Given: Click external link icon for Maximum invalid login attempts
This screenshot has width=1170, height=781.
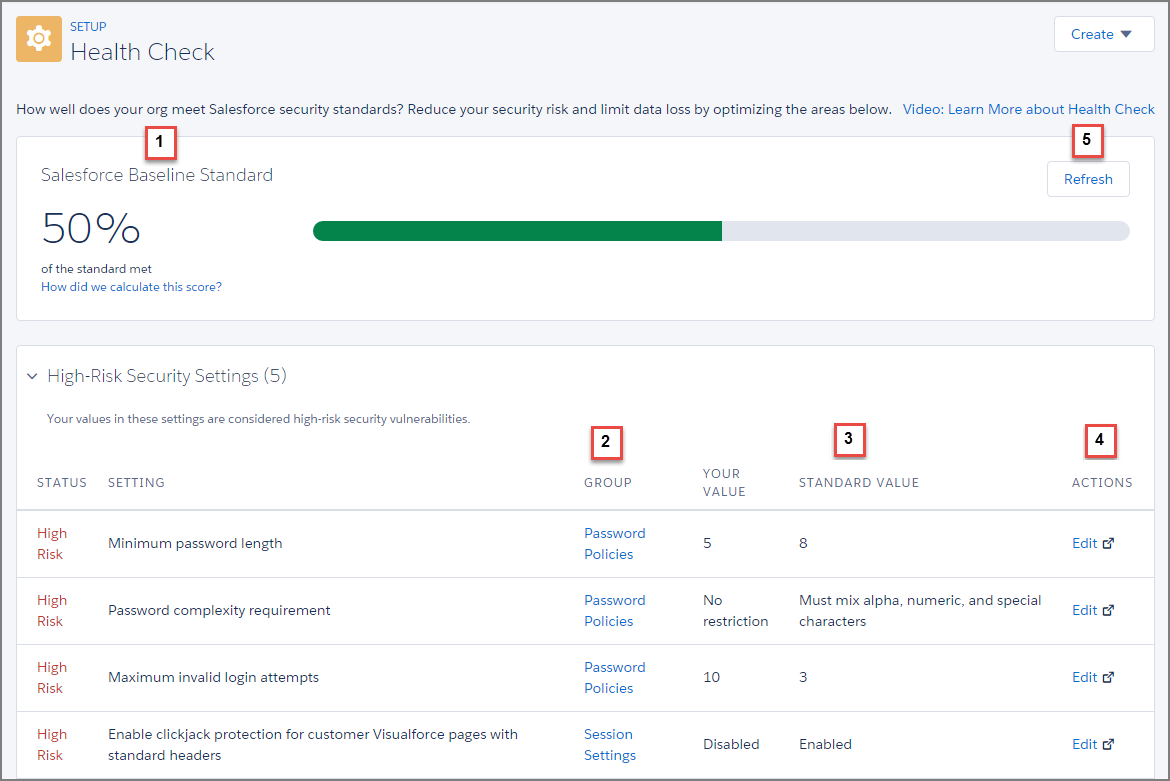Looking at the screenshot, I should point(1108,677).
